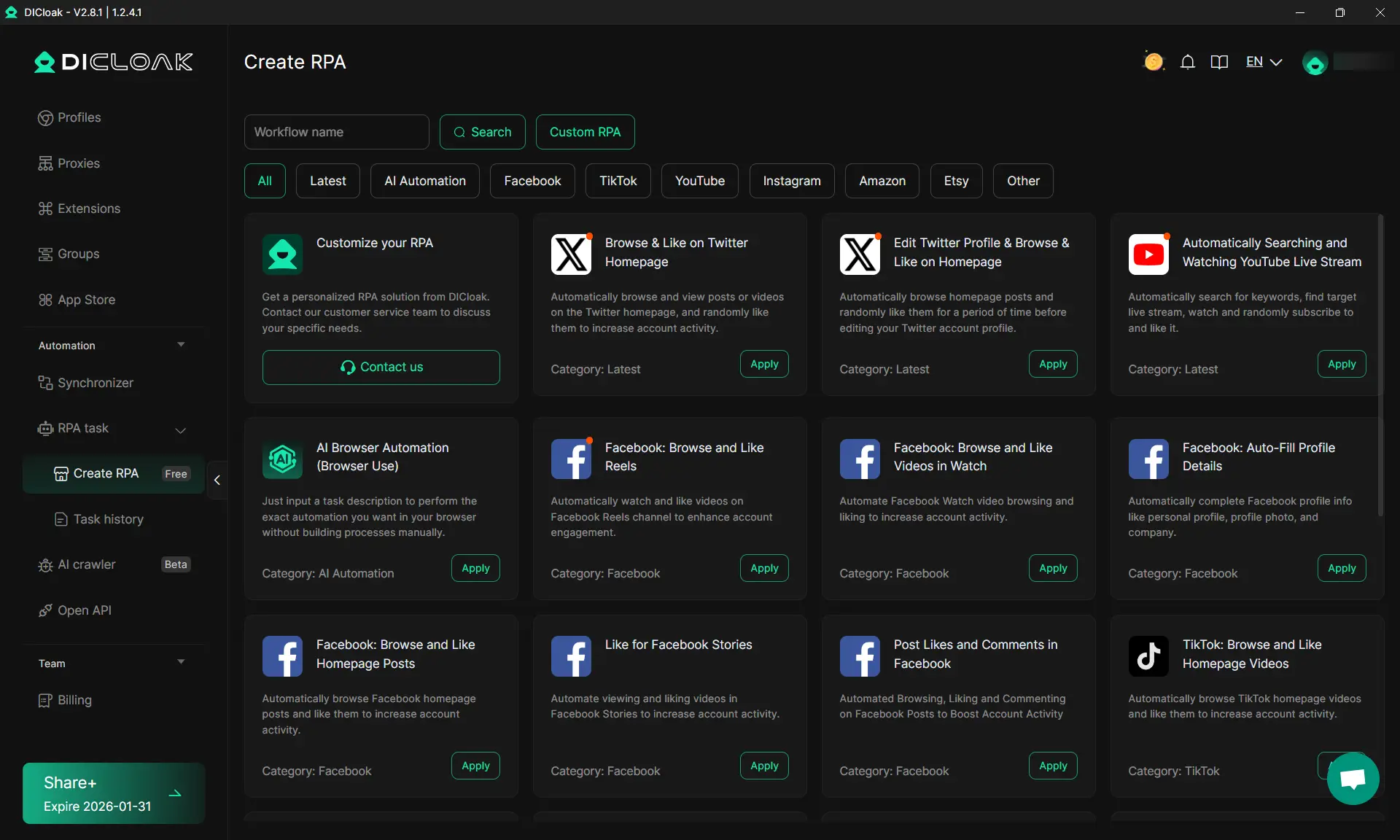This screenshot has height=840, width=1400.
Task: Select the TikTok category tab
Action: point(618,181)
